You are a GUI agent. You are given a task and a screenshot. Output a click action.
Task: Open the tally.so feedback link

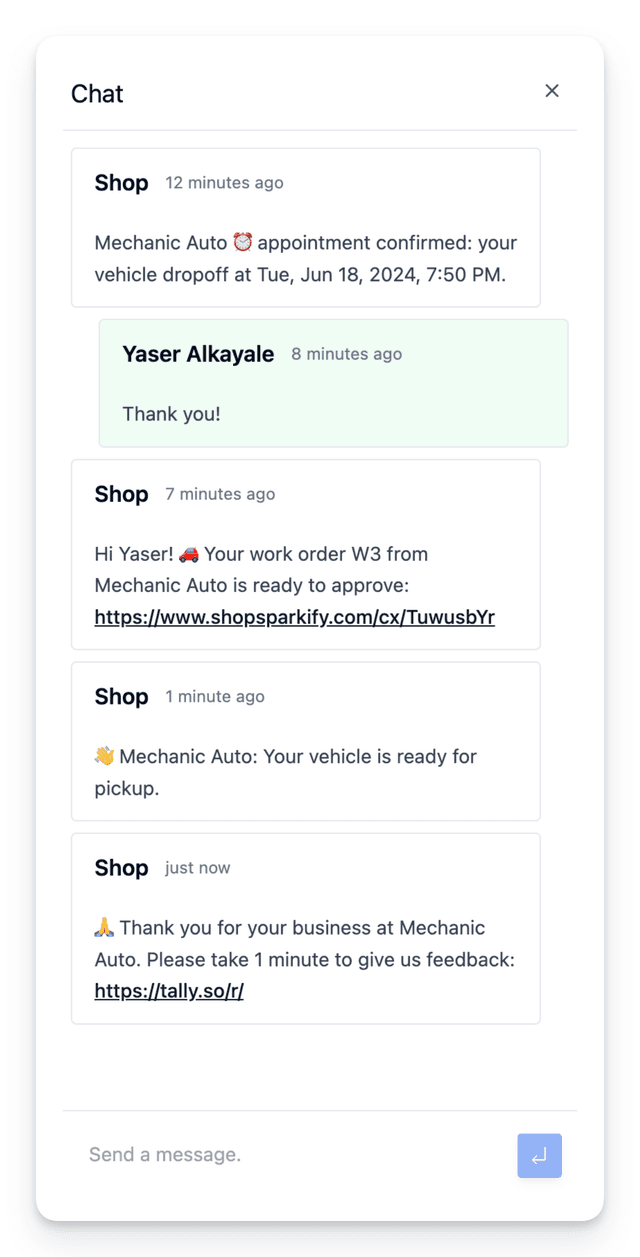168,990
